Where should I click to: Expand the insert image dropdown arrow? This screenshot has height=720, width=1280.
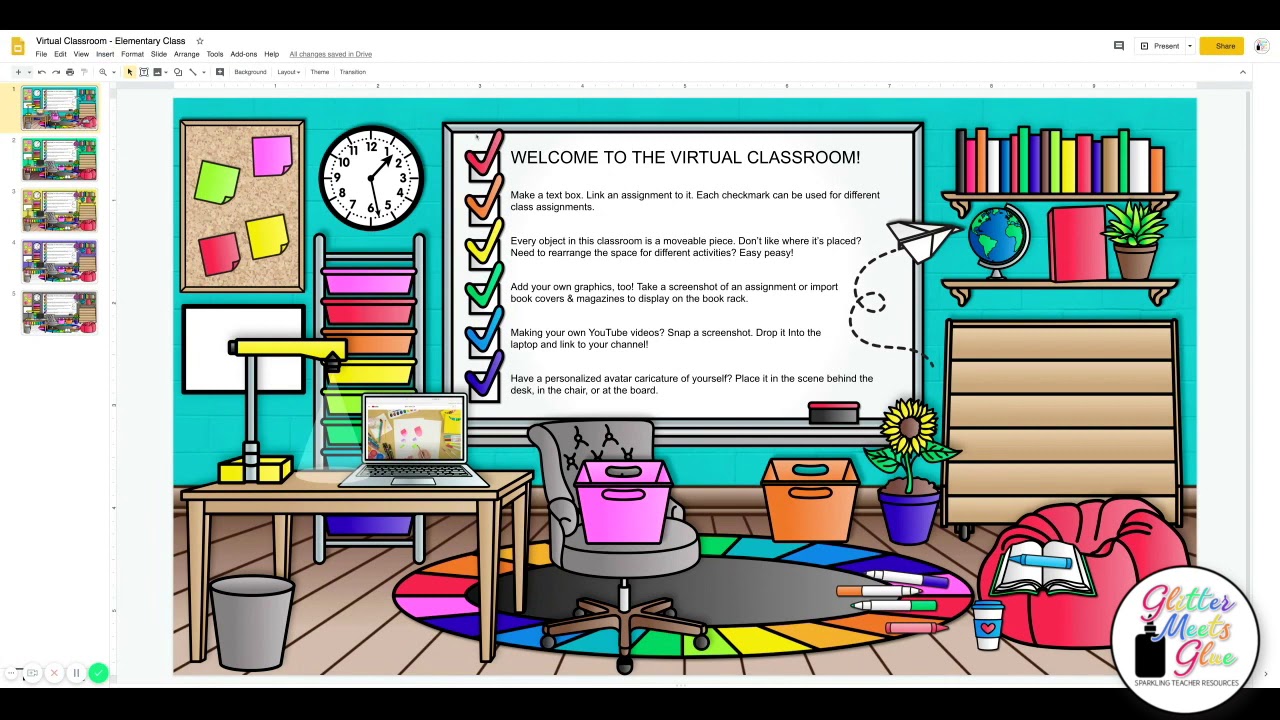(166, 72)
